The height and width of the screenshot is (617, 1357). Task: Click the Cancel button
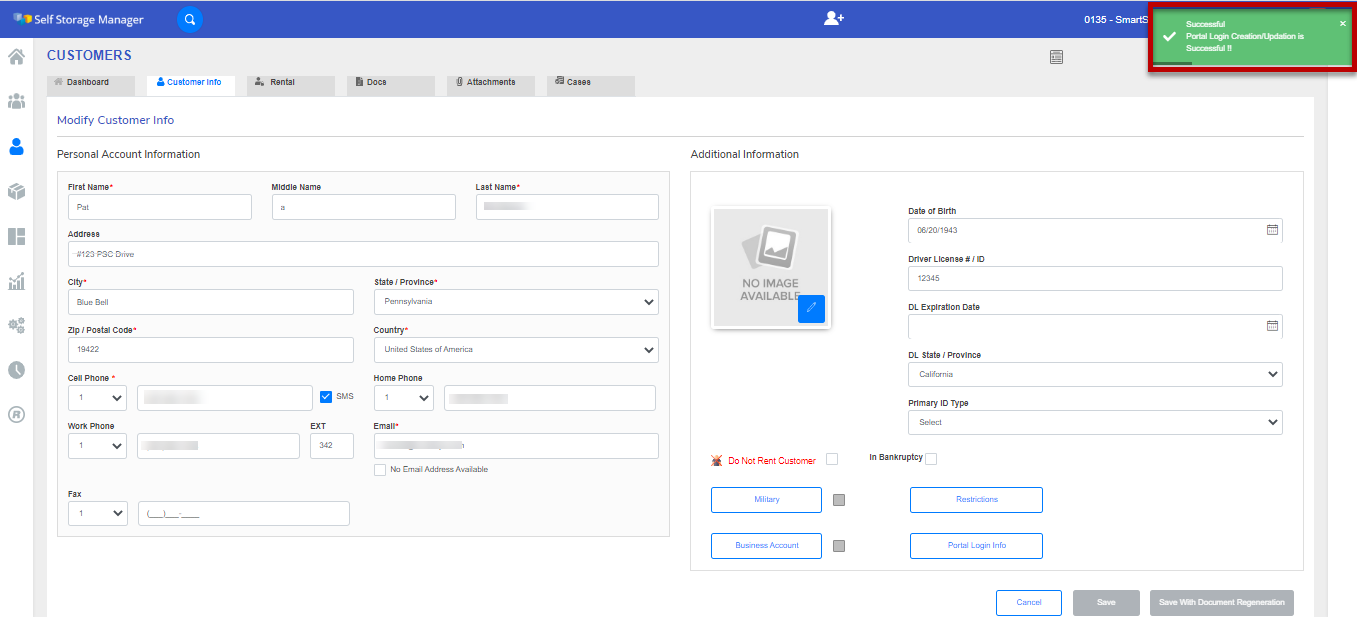(x=1029, y=603)
